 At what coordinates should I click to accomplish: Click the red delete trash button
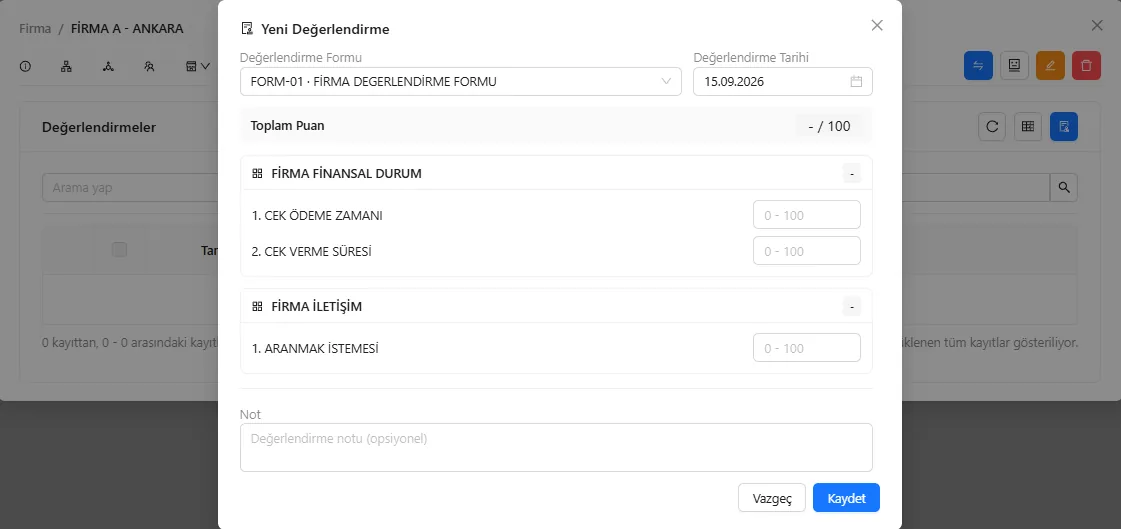pyautogui.click(x=1086, y=66)
